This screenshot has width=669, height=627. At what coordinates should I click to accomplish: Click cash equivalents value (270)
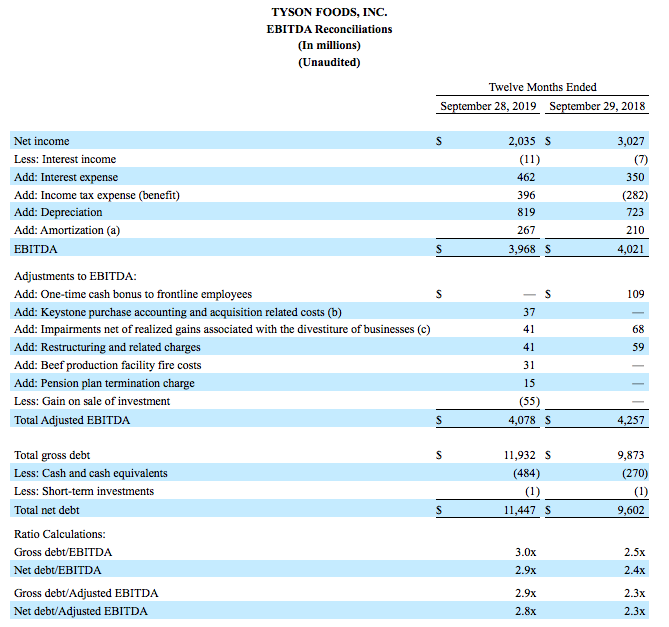click(x=635, y=474)
